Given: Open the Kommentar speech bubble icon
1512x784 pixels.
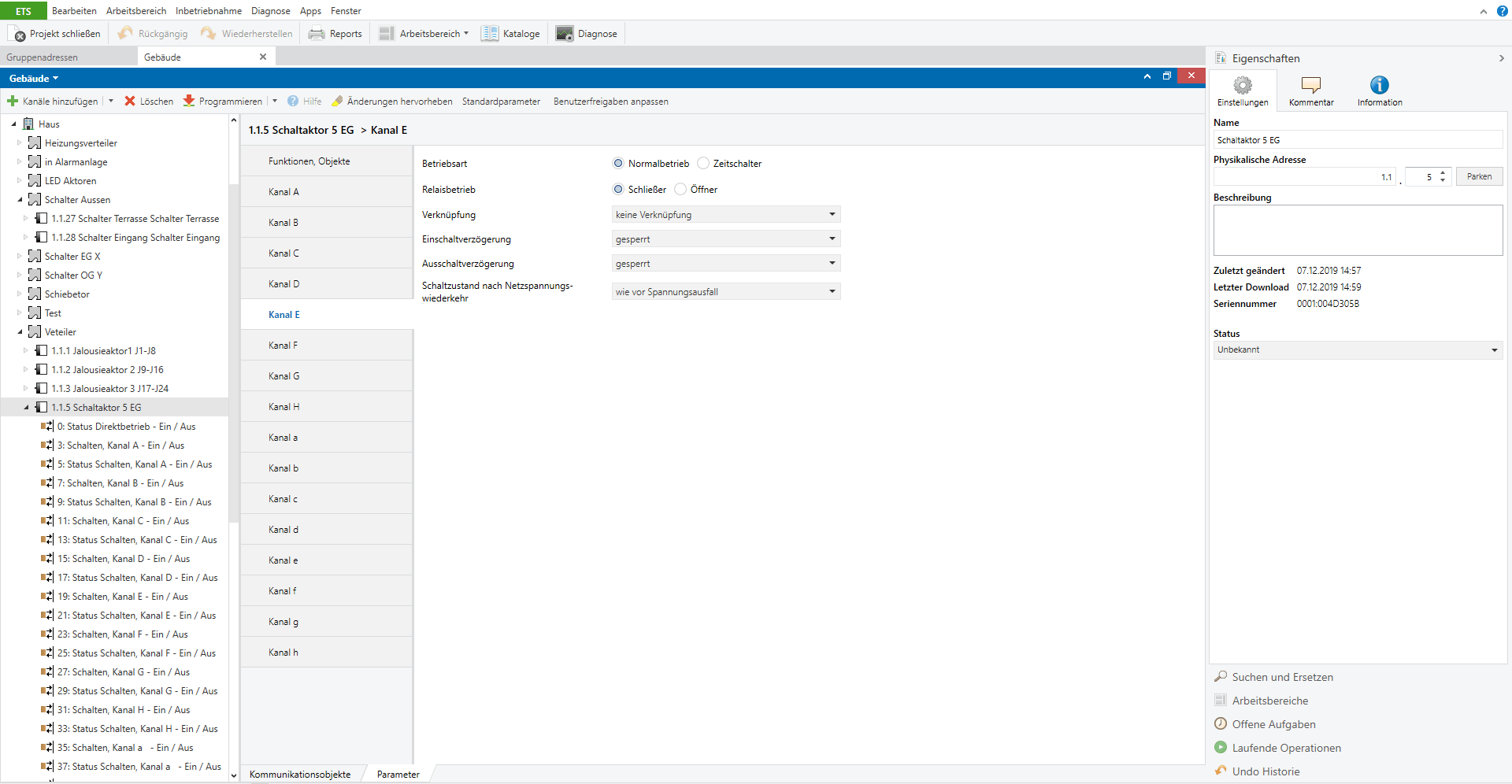Looking at the screenshot, I should click(1311, 85).
